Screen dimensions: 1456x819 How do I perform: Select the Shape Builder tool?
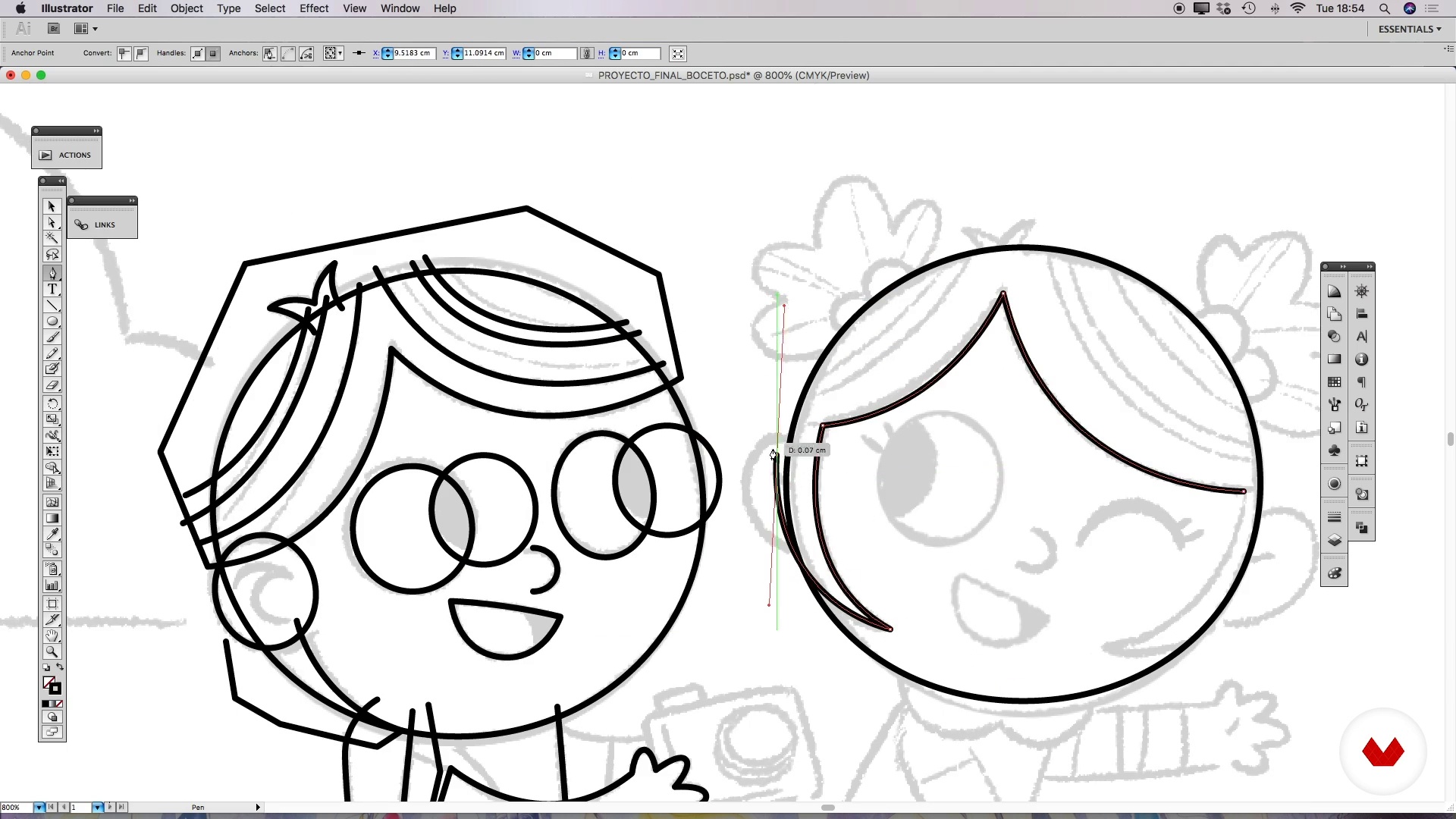pos(52,467)
